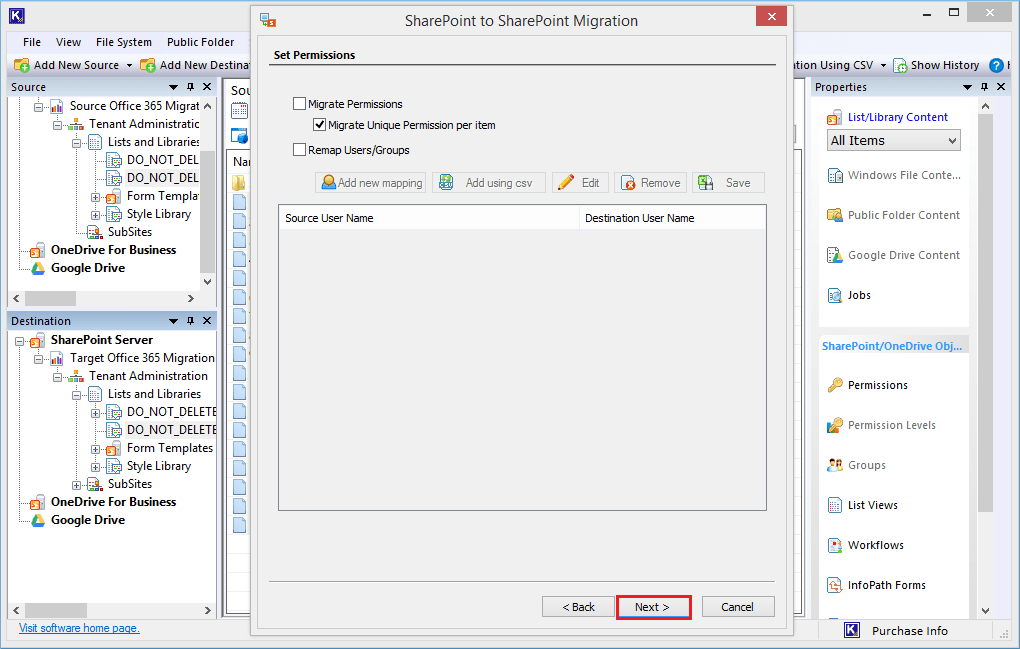Click Properties panel vertical scrollbar thumb
The width and height of the screenshot is (1020, 649).
click(986, 312)
